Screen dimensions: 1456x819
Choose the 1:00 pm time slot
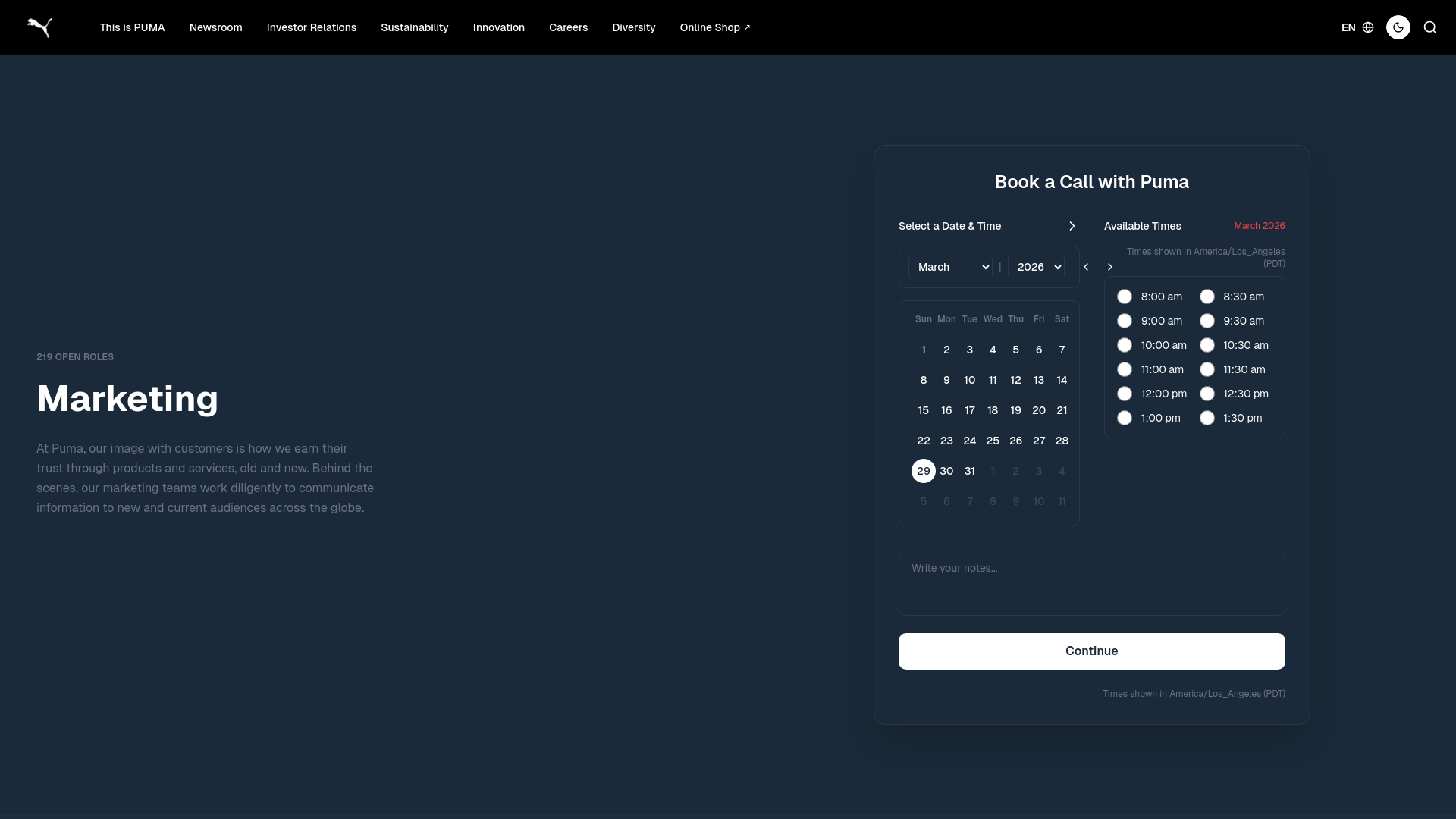1125,418
